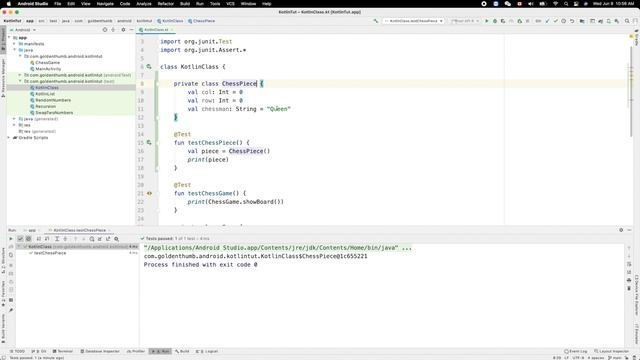The image size is (640, 360).
Task: Click the VCS commit checkmark in toolbar
Action: 556,21
